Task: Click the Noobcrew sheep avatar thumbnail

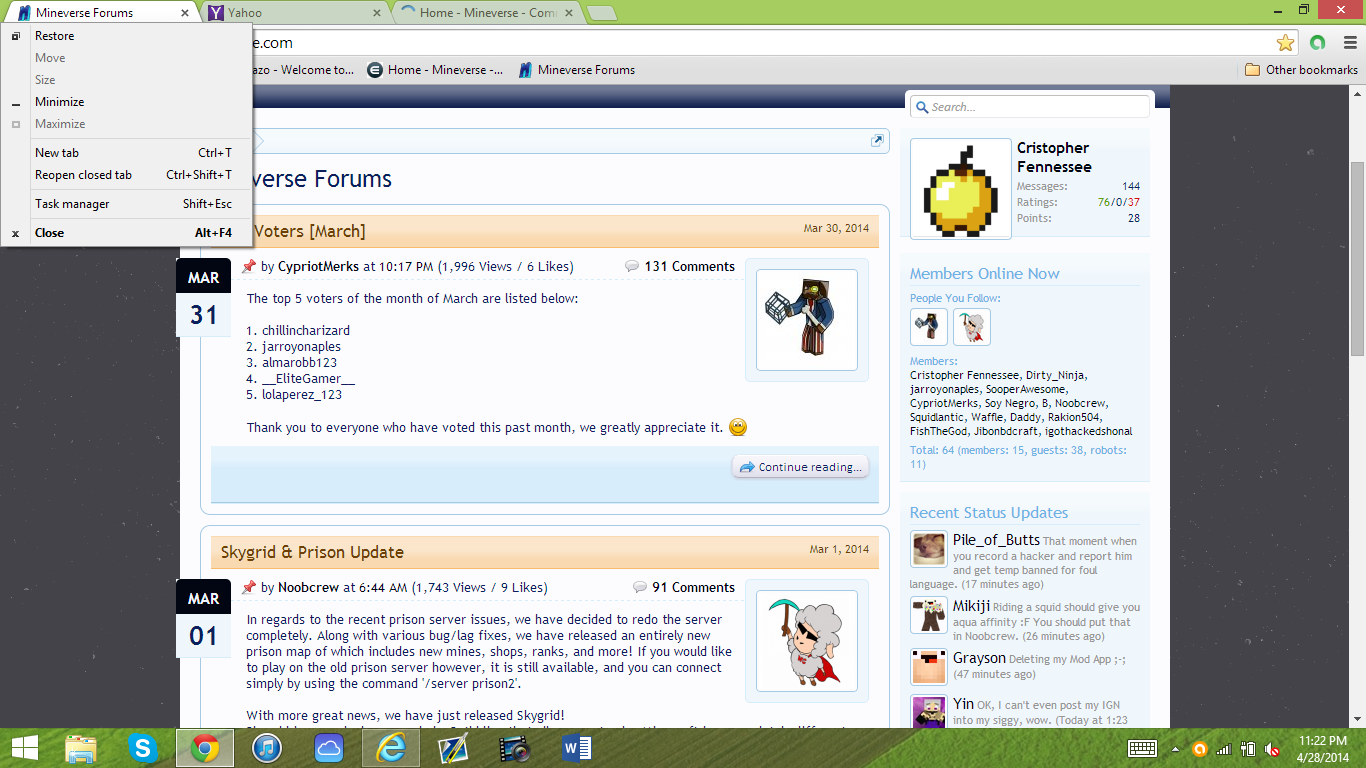Action: tap(807, 641)
